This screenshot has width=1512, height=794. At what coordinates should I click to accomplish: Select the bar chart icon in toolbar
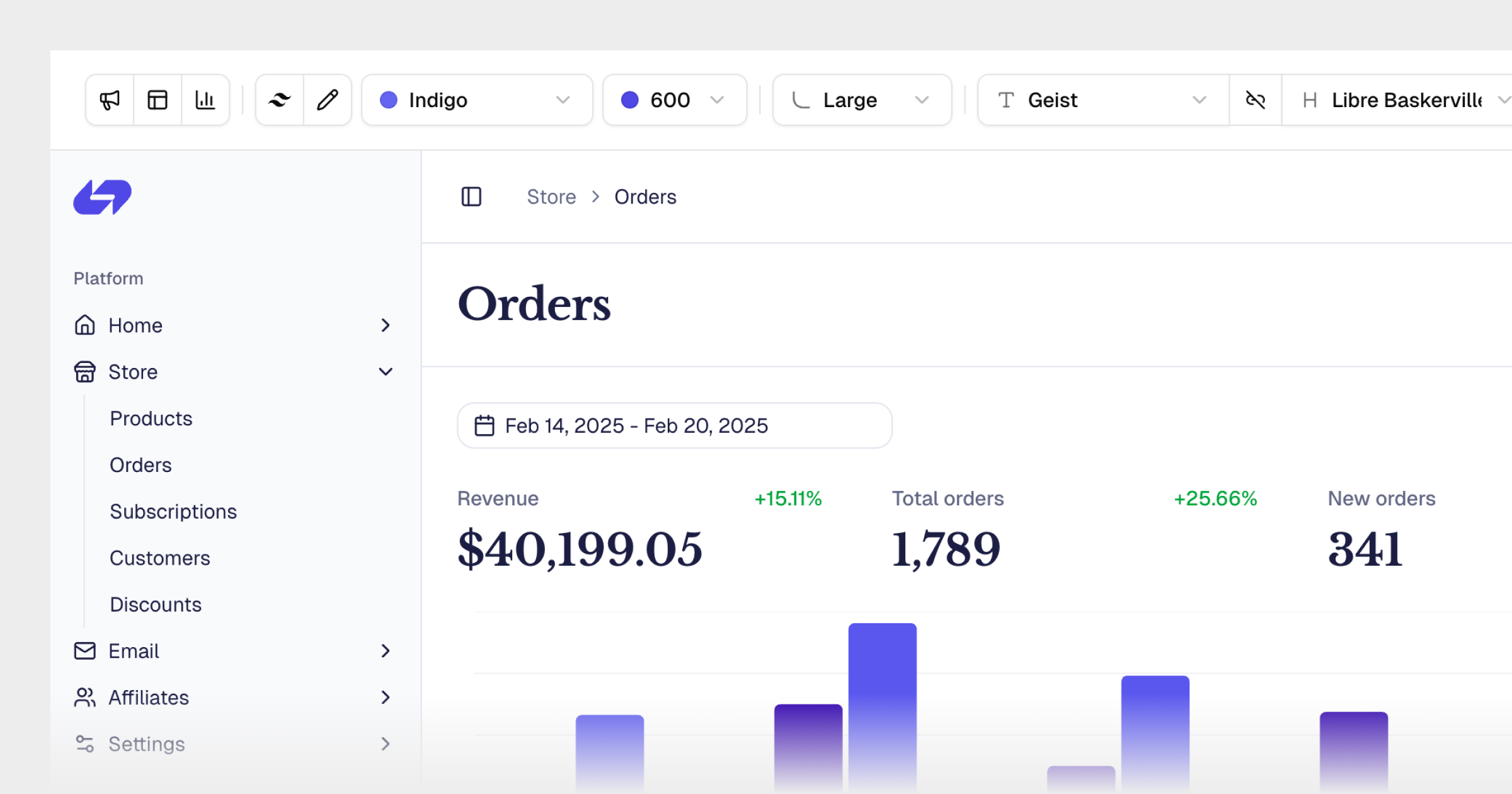click(205, 100)
